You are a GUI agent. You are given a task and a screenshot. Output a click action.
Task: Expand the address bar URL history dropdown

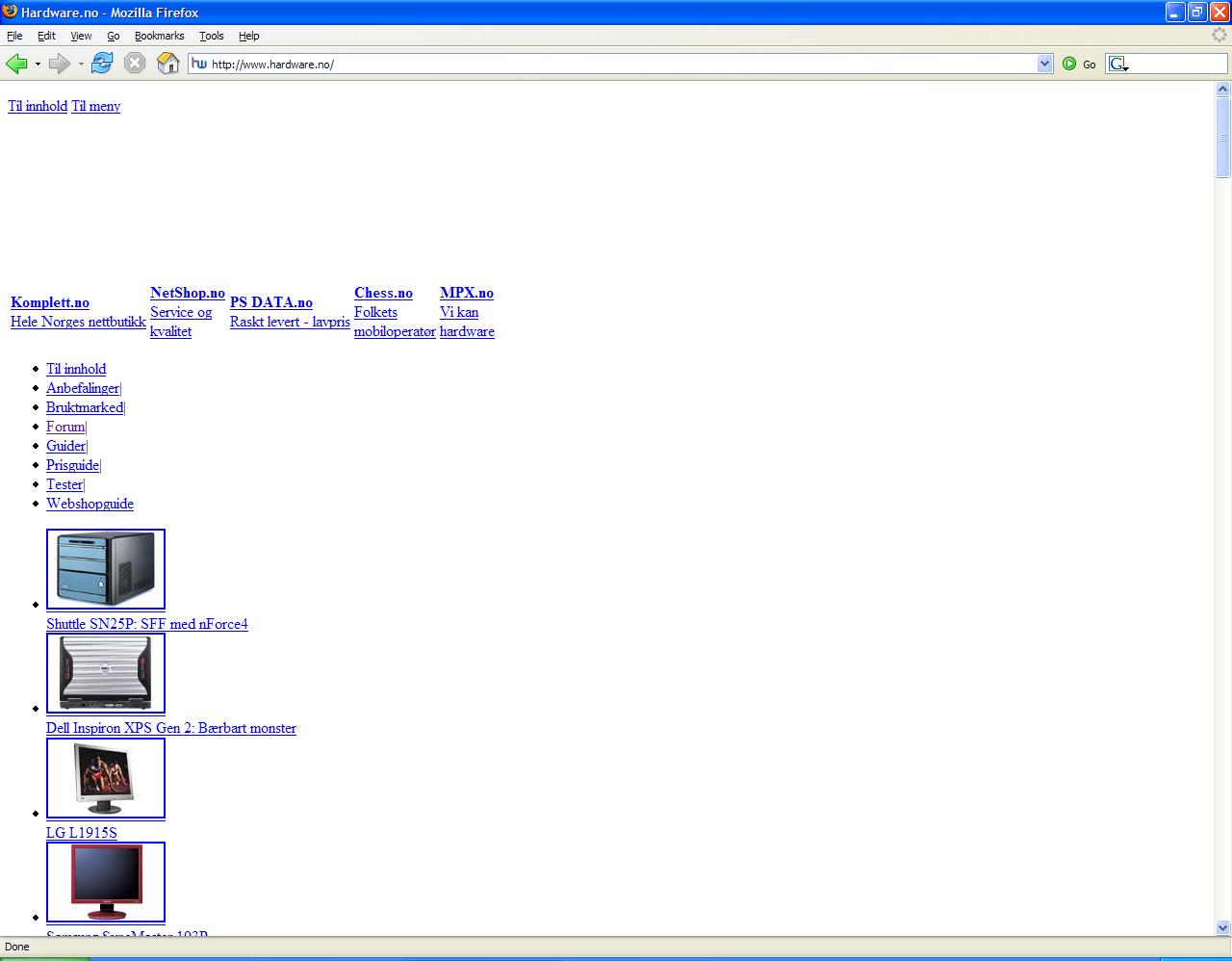coord(1045,64)
